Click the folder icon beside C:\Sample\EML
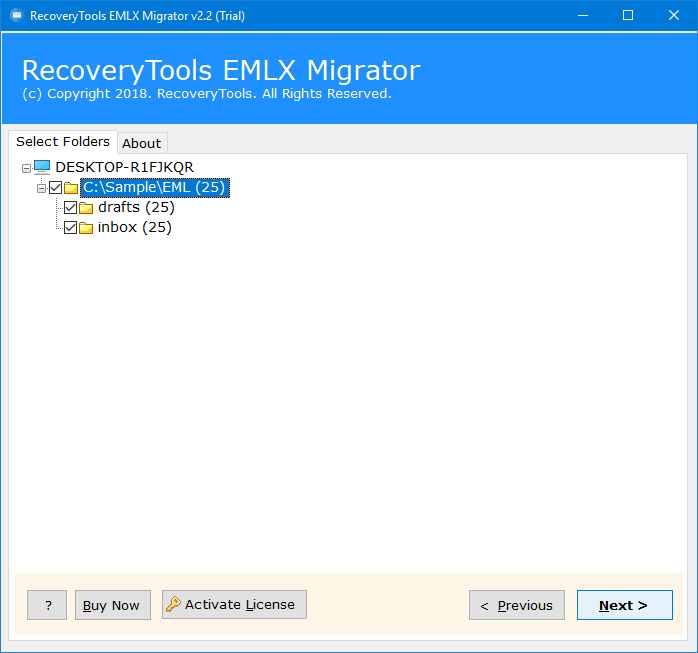This screenshot has width=698, height=653. pyautogui.click(x=71, y=188)
